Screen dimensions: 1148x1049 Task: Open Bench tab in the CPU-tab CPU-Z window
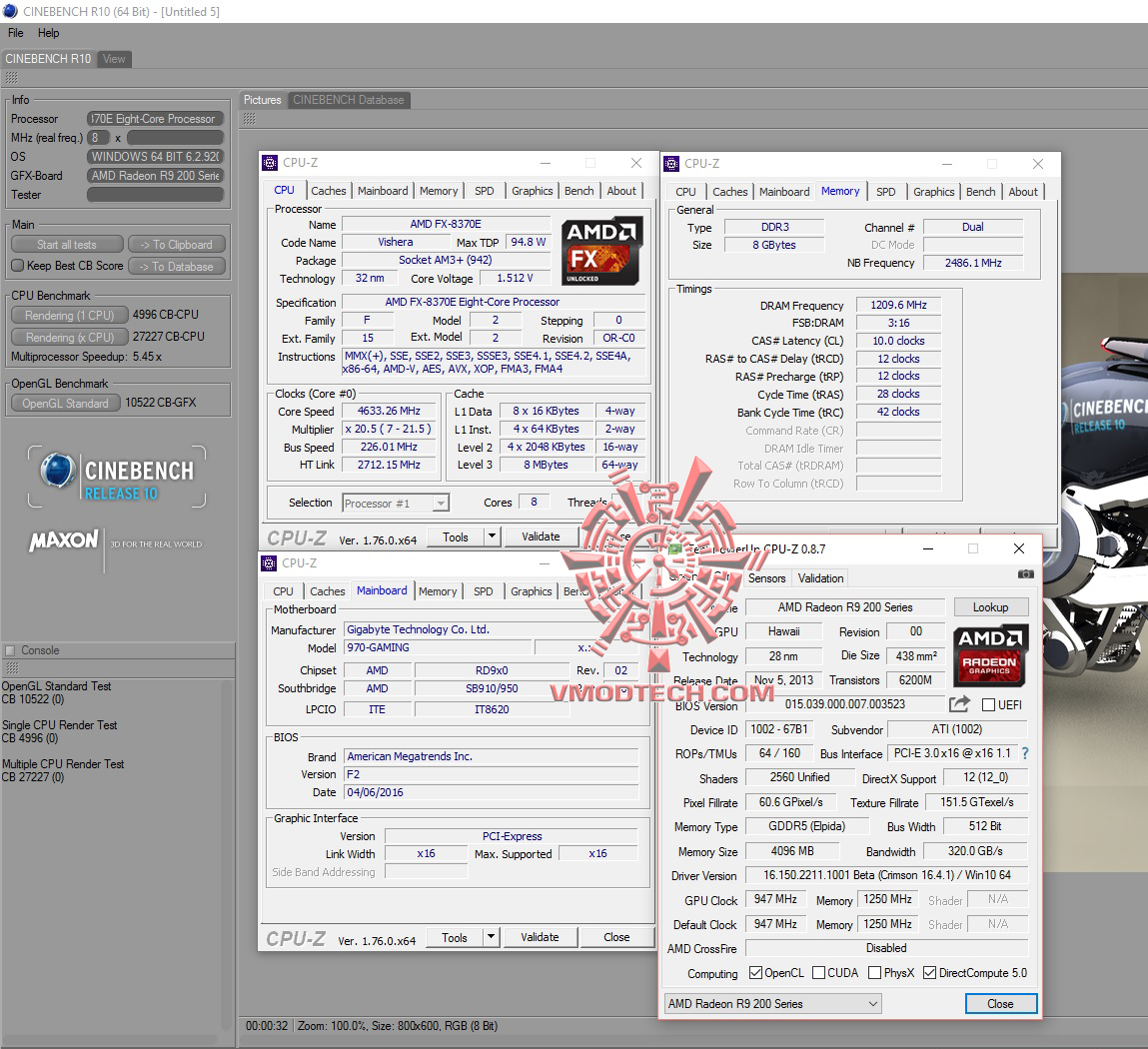(579, 191)
